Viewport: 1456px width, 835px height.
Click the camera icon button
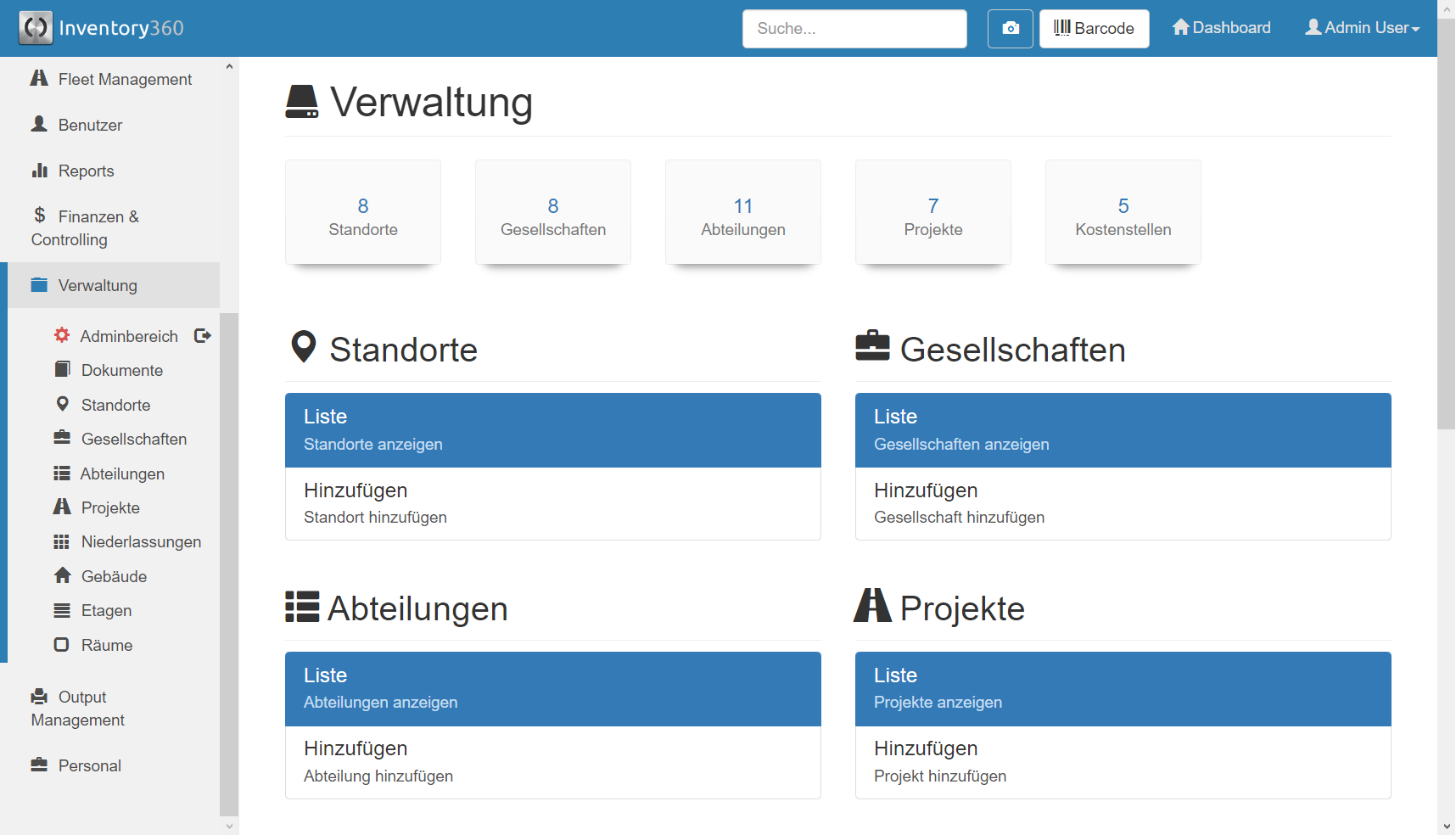click(x=1010, y=29)
